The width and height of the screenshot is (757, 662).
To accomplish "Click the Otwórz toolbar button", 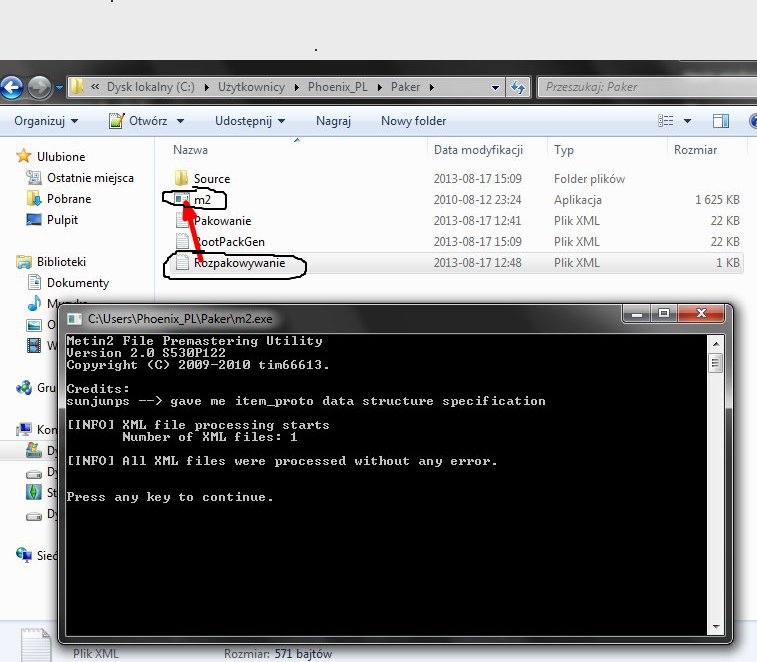I will (x=138, y=121).
